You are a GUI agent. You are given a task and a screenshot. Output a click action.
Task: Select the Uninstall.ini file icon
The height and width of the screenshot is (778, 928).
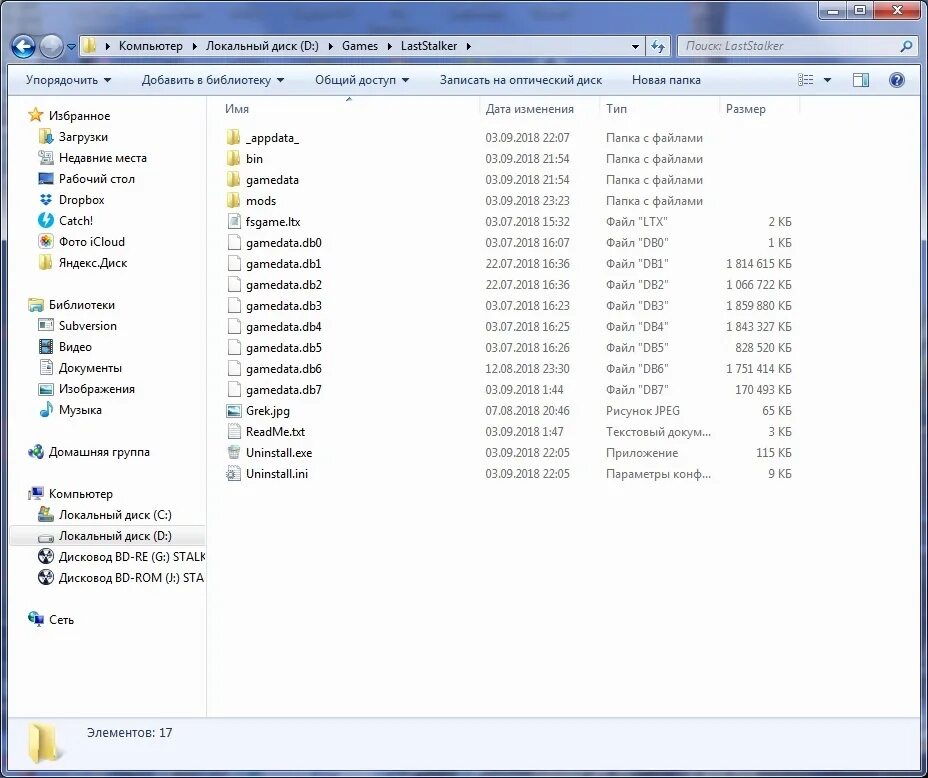click(x=234, y=474)
